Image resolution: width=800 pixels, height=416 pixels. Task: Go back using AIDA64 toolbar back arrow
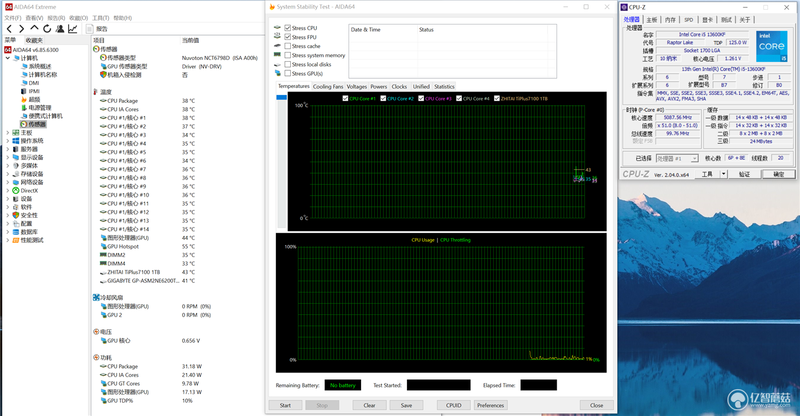9,29
